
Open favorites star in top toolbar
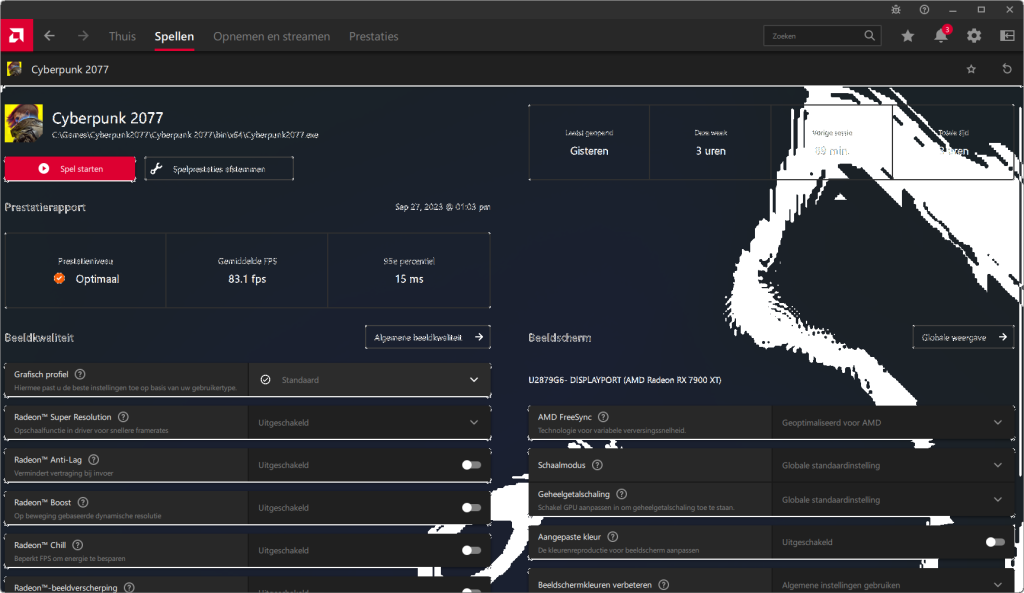coord(908,36)
